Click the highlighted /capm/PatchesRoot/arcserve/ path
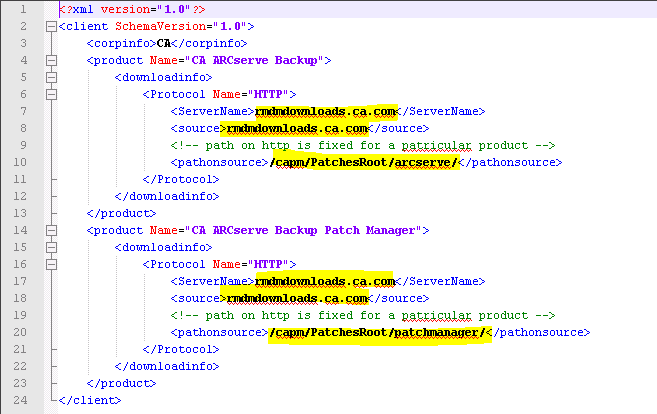This screenshot has width=657, height=414. tap(363, 163)
